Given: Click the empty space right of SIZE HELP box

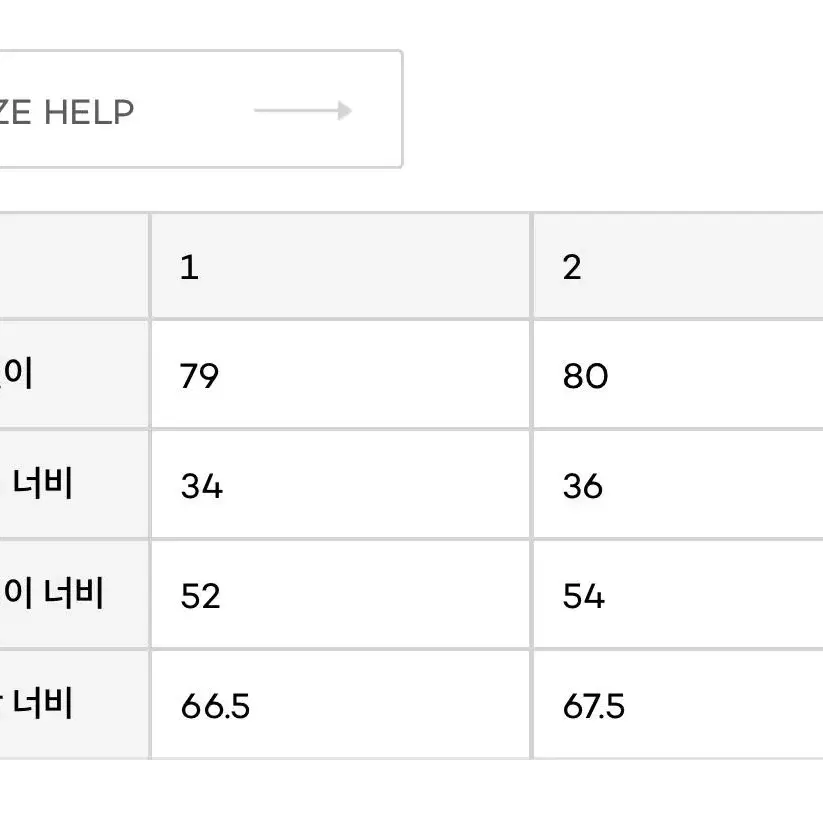Looking at the screenshot, I should coord(609,109).
